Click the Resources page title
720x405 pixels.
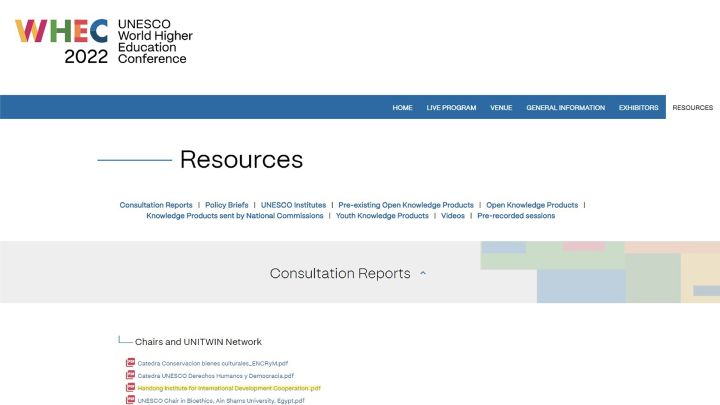(241, 159)
